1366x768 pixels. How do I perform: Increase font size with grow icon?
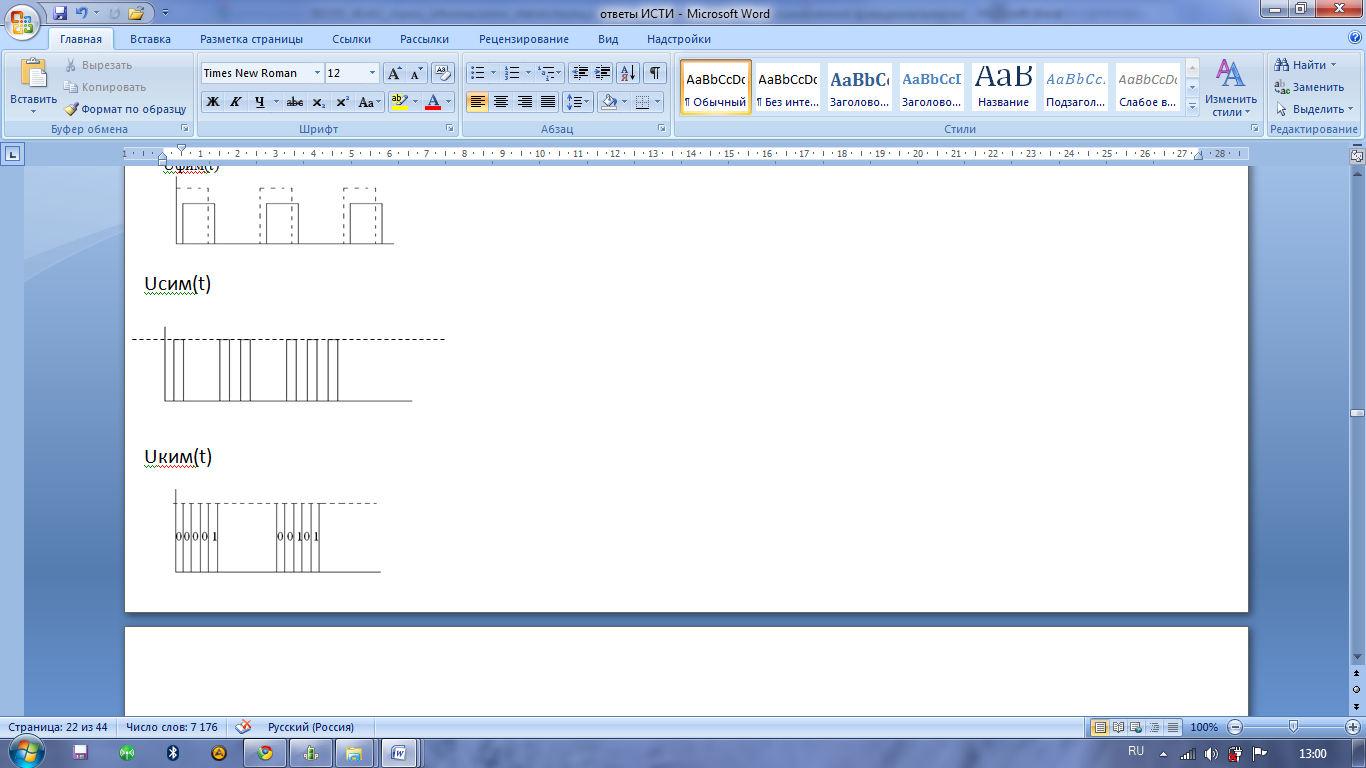395,73
